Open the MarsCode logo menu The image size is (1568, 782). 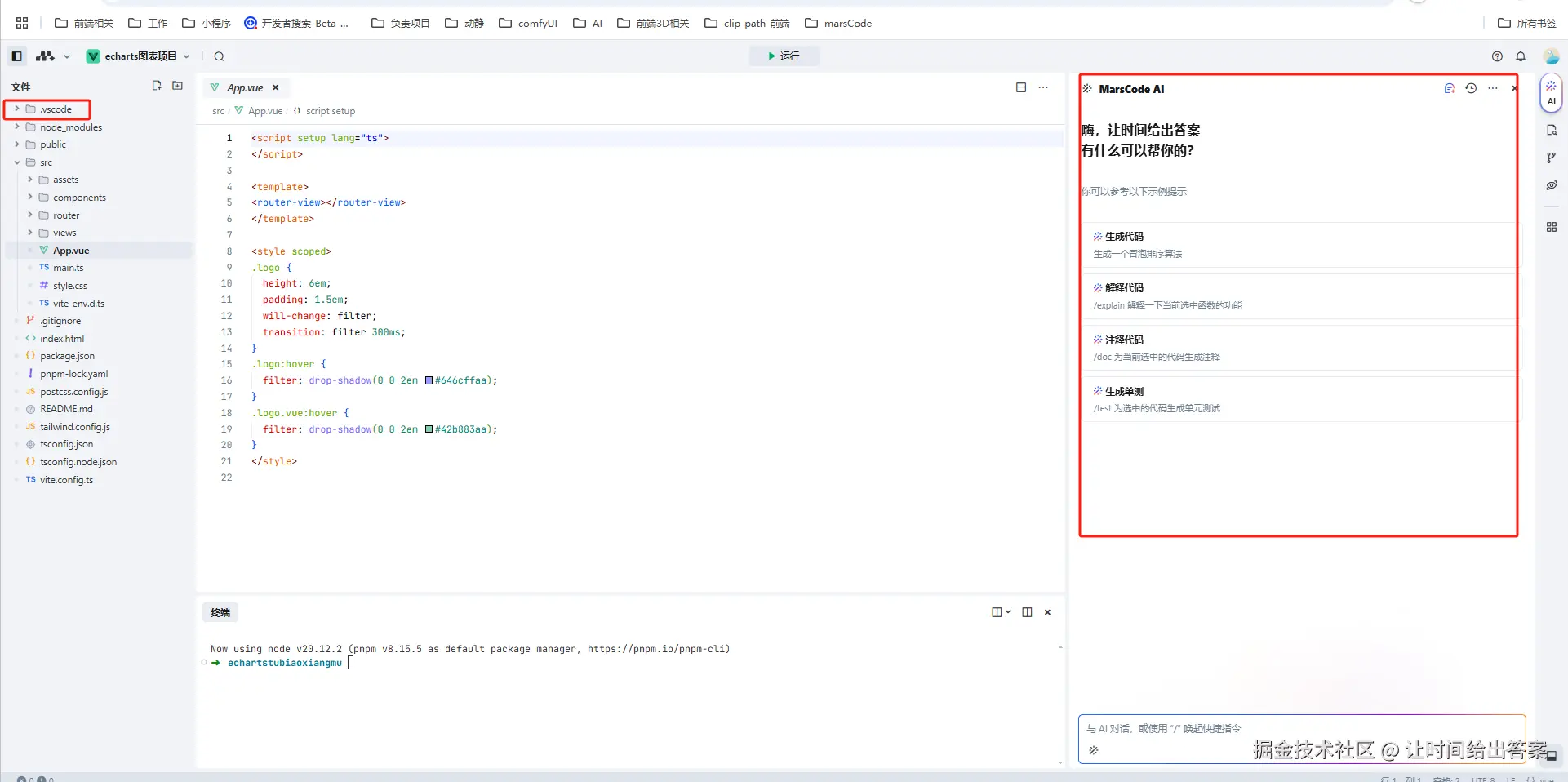(x=46, y=56)
